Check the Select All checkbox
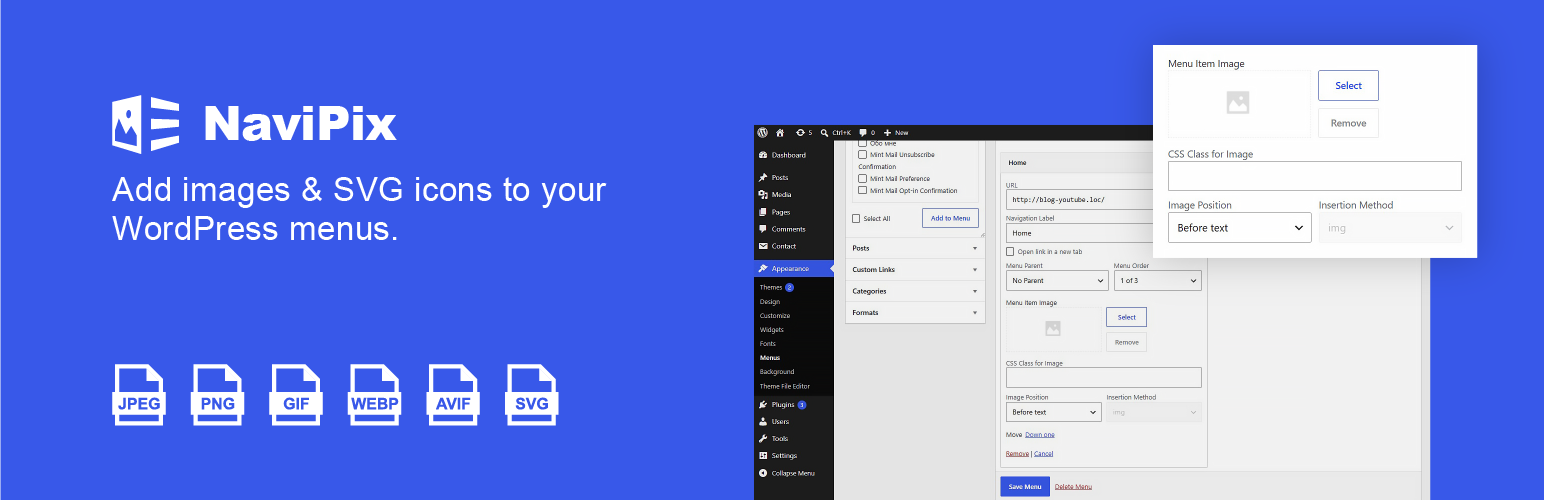Image resolution: width=1544 pixels, height=500 pixels. (855, 218)
